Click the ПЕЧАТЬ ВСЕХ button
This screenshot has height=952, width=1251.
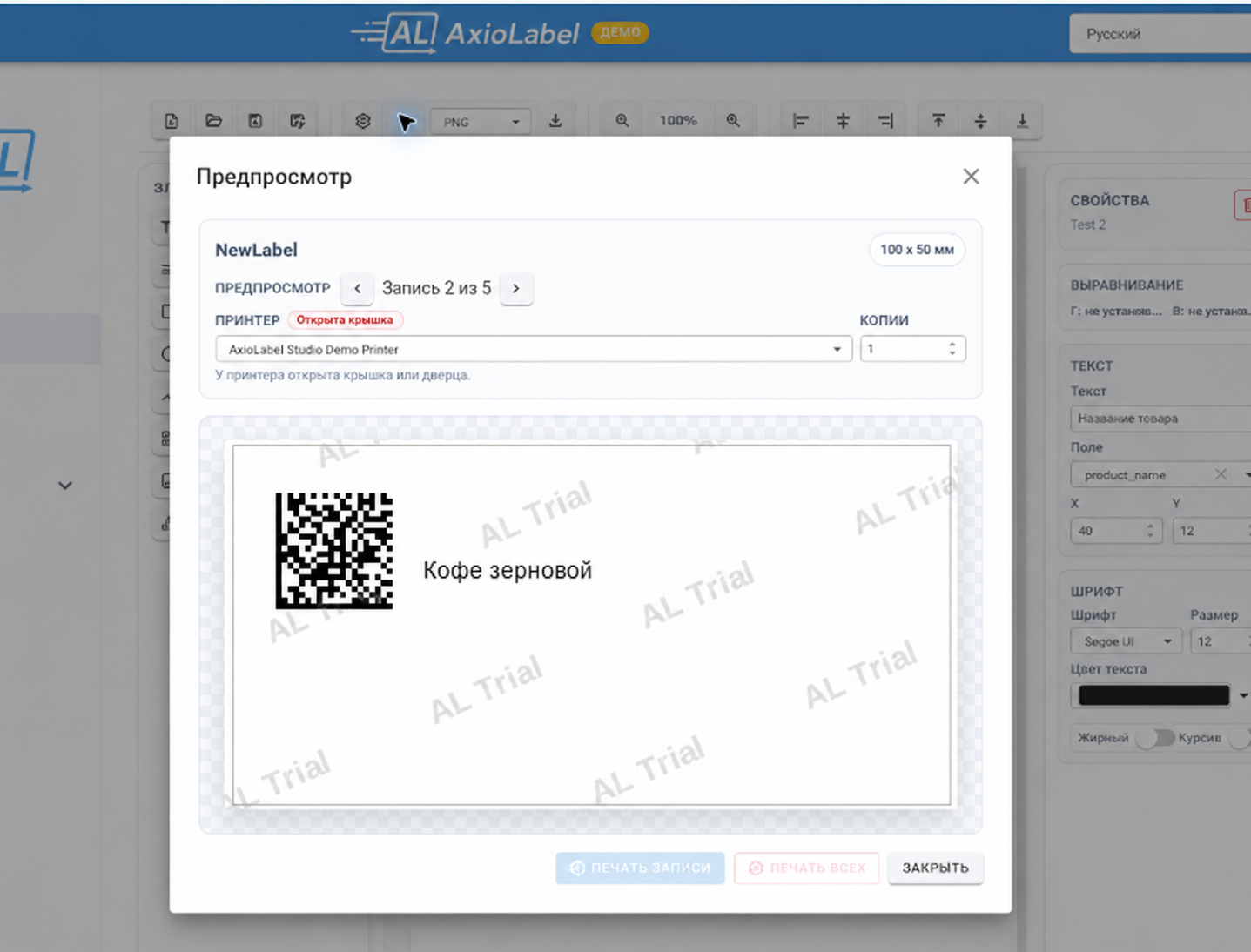[806, 868]
